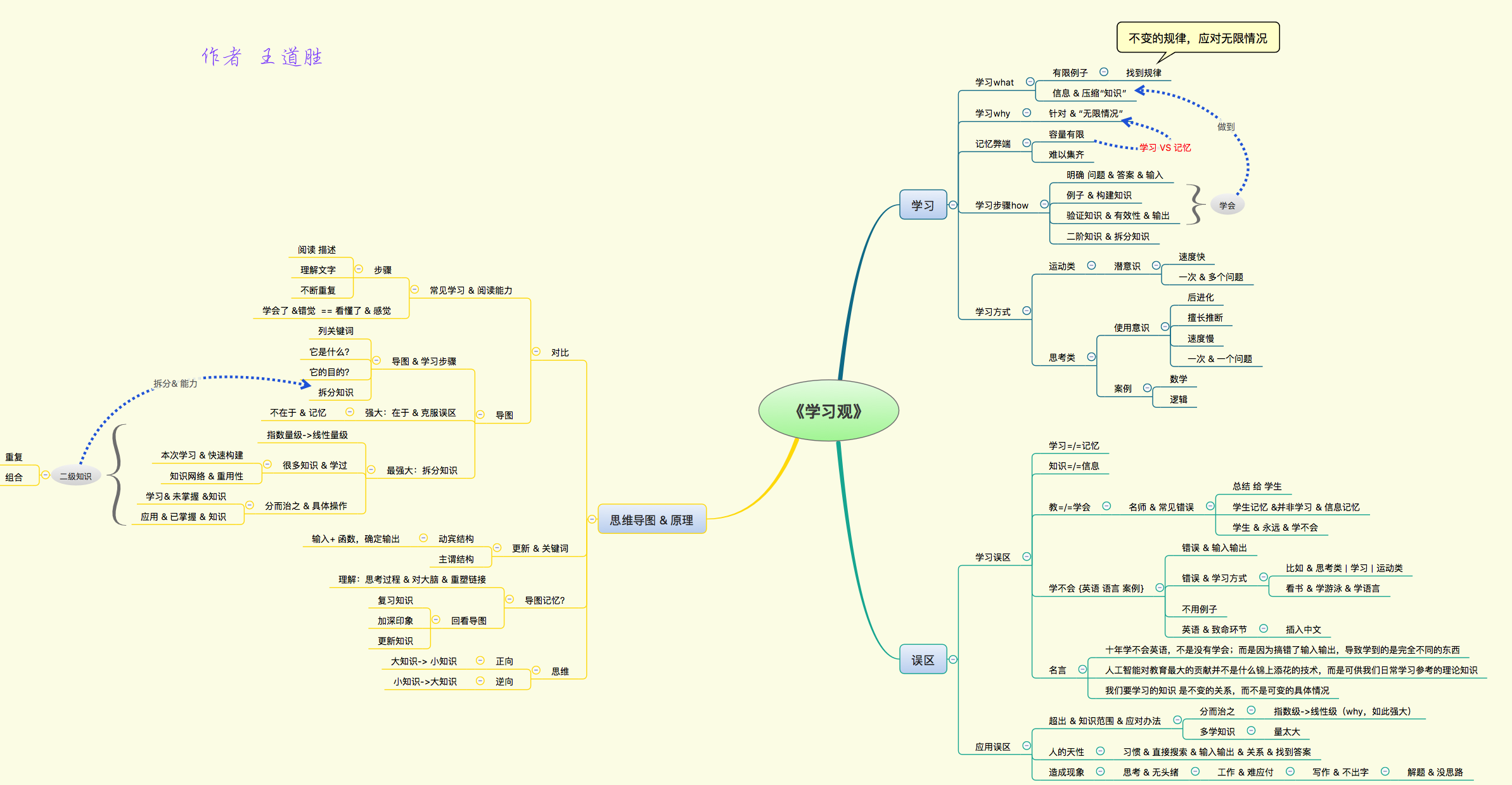Select the 思维导图 & 原理 branch node

[x=651, y=519]
